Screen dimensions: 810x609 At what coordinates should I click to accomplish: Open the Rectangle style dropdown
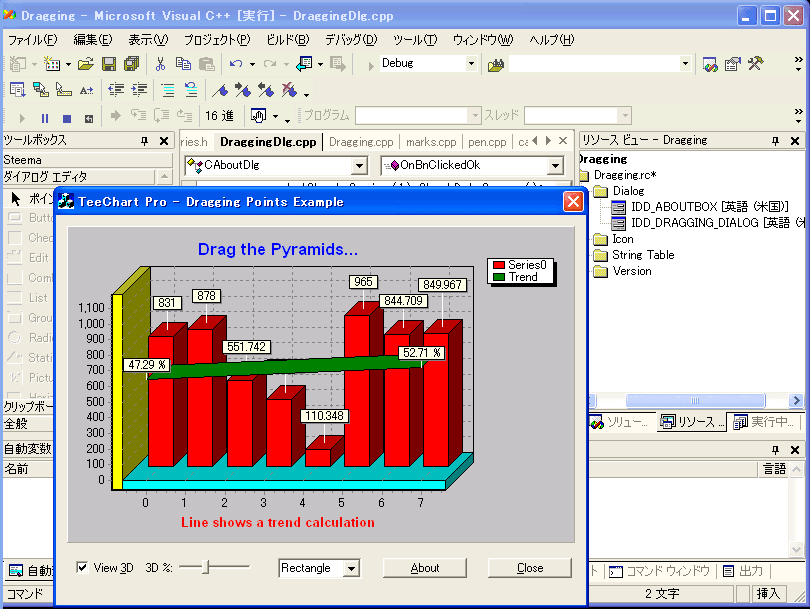point(351,569)
